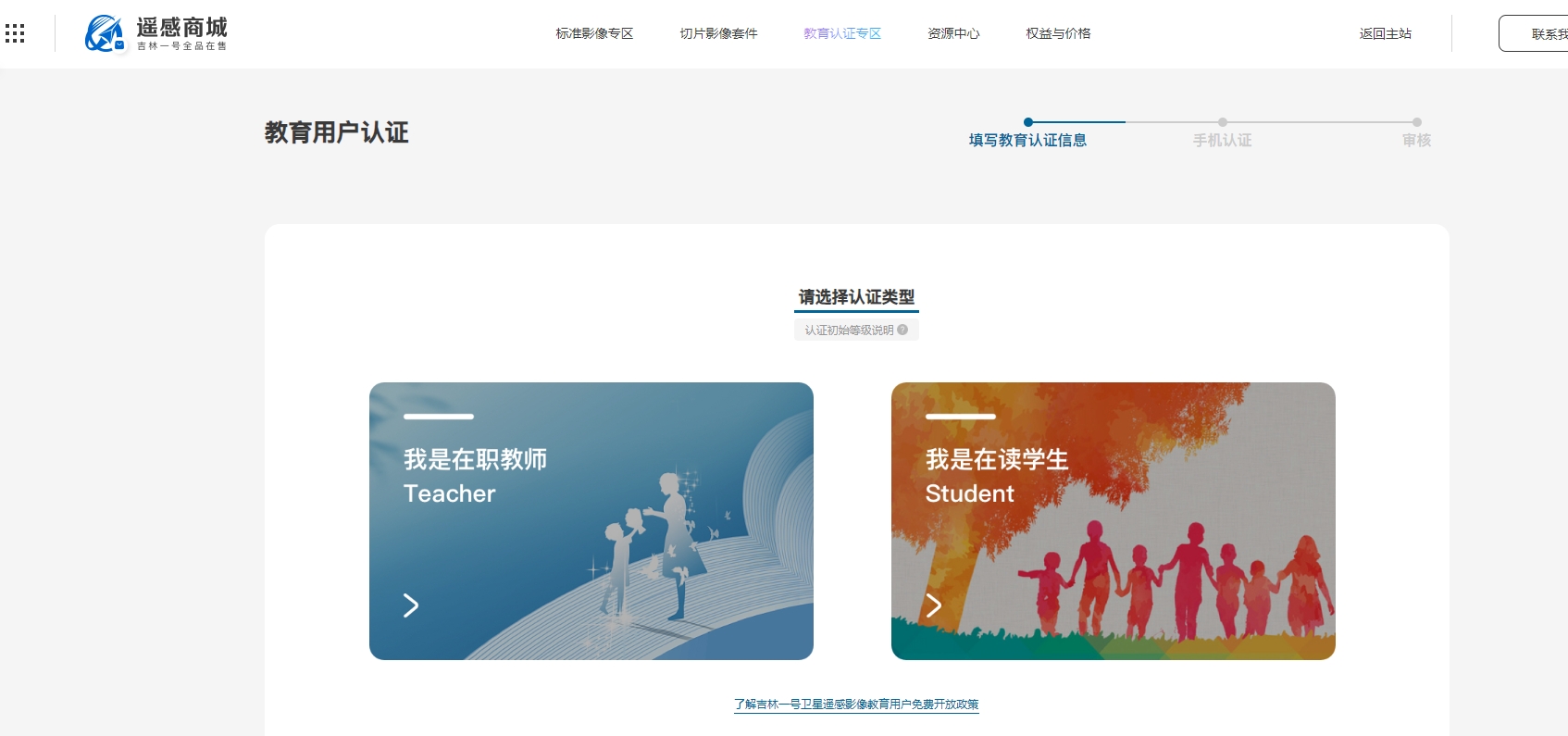
Task: Go to 资源中心
Action: [x=953, y=33]
